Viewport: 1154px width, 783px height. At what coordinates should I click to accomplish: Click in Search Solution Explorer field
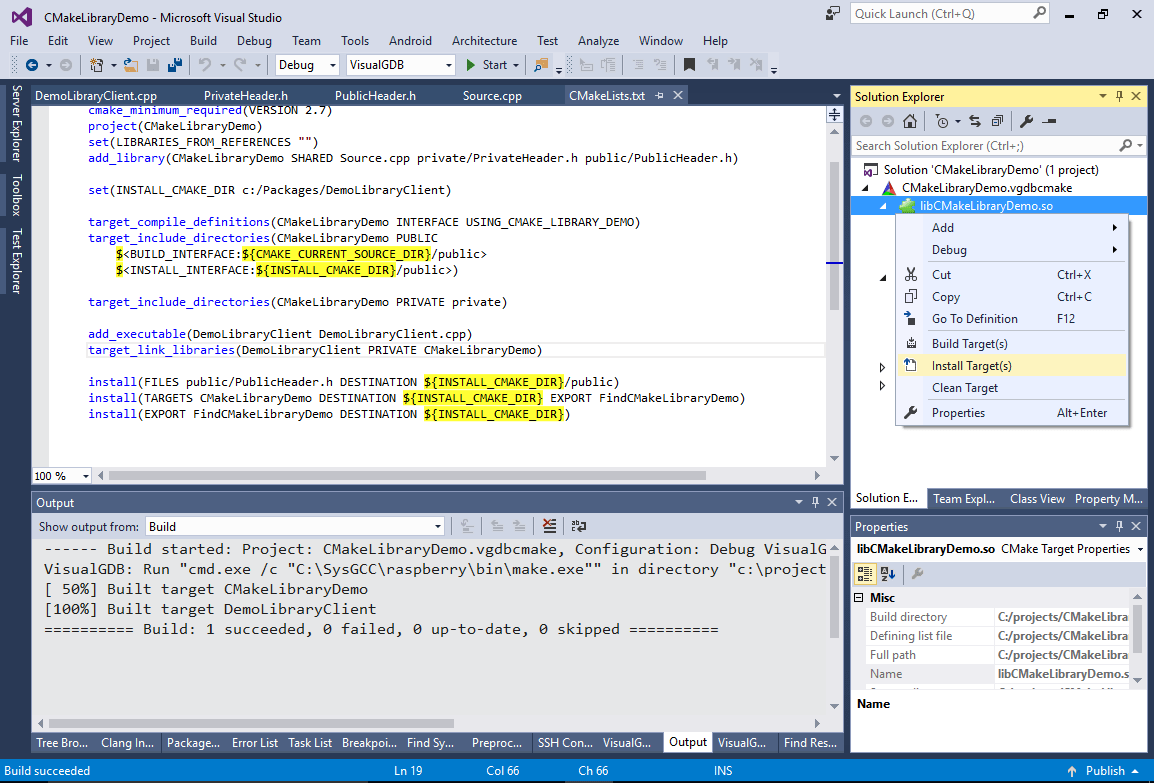coord(986,146)
